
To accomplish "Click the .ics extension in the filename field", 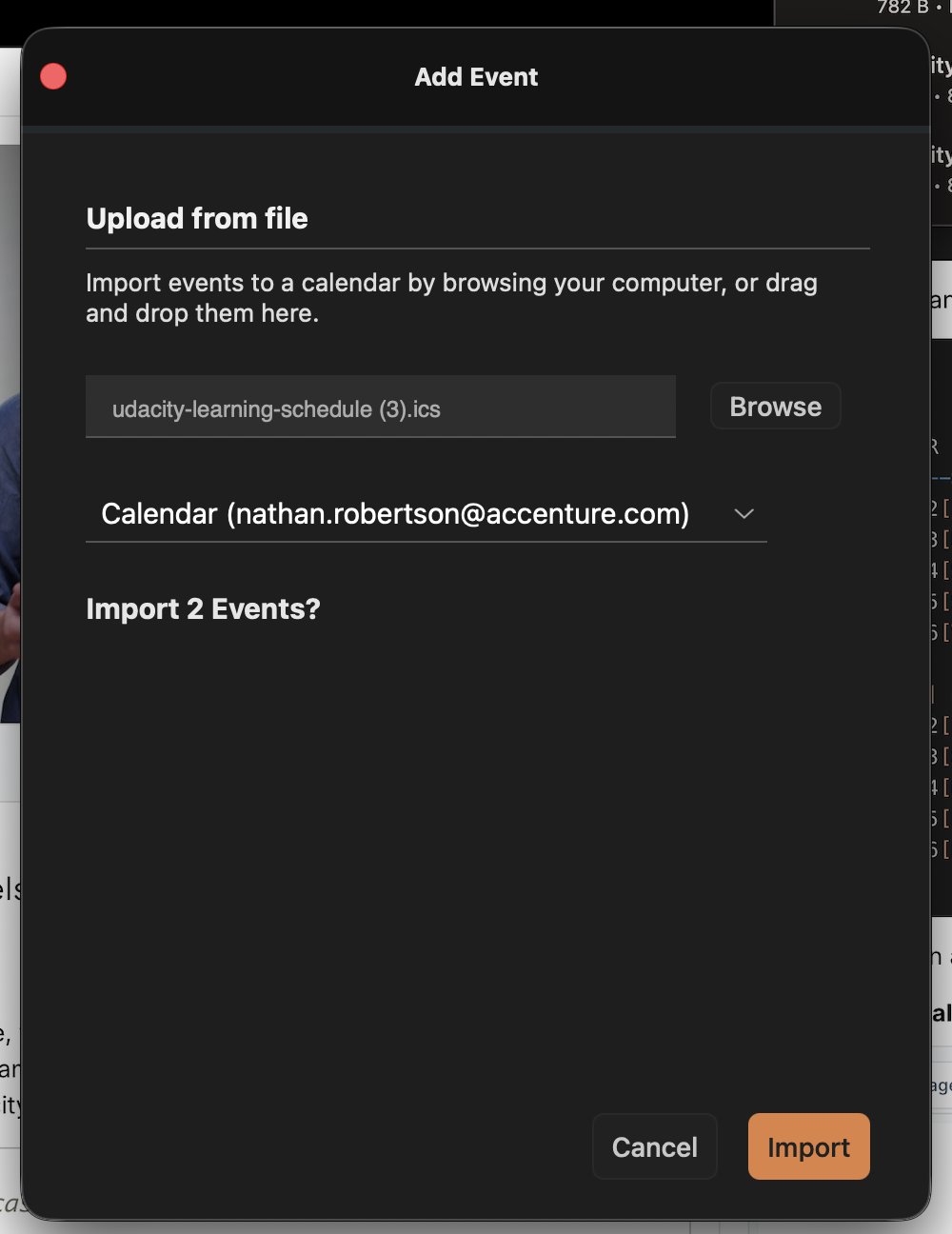I will (426, 409).
